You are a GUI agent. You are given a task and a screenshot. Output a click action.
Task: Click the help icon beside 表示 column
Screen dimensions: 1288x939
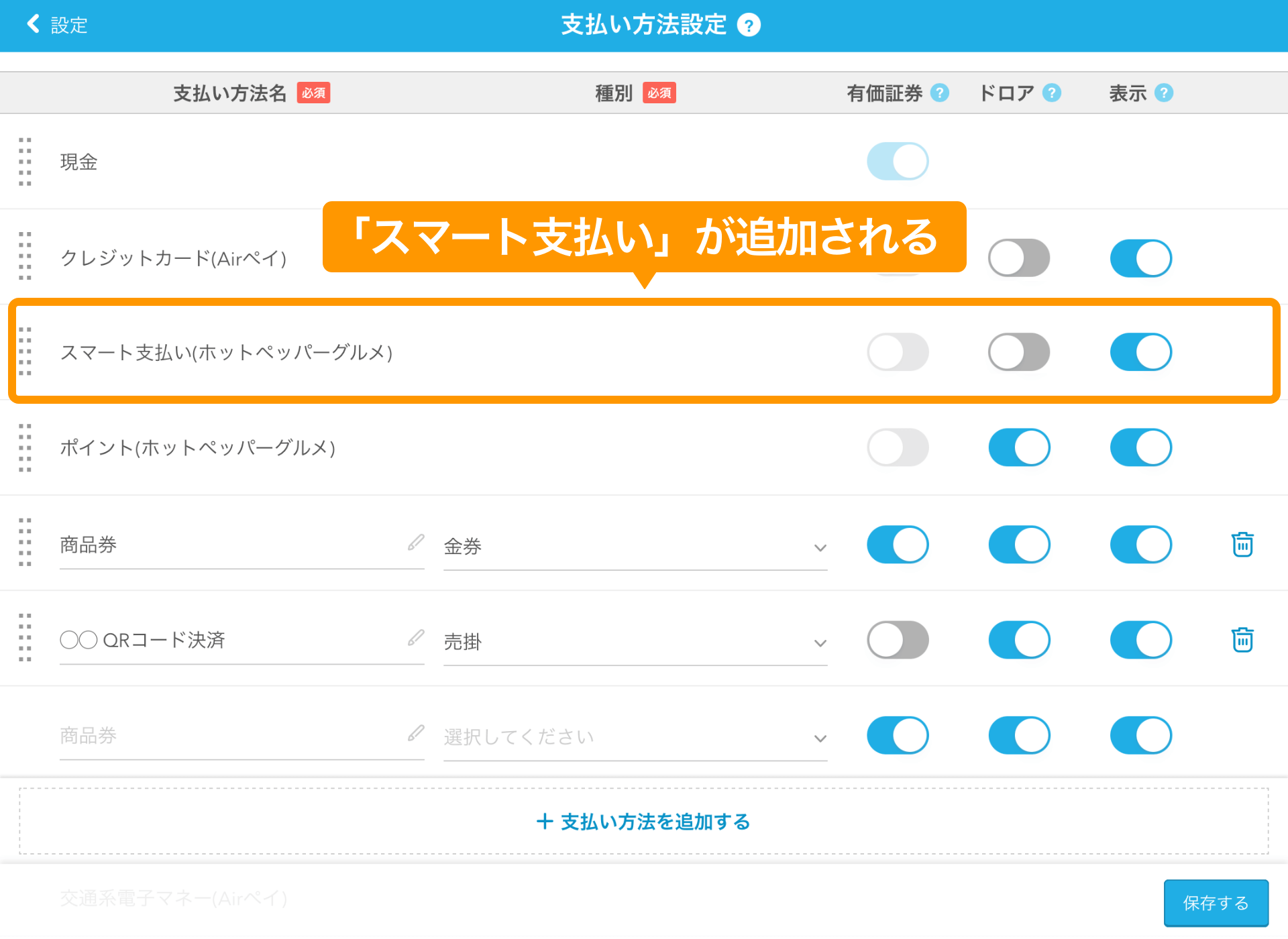[x=1165, y=93]
